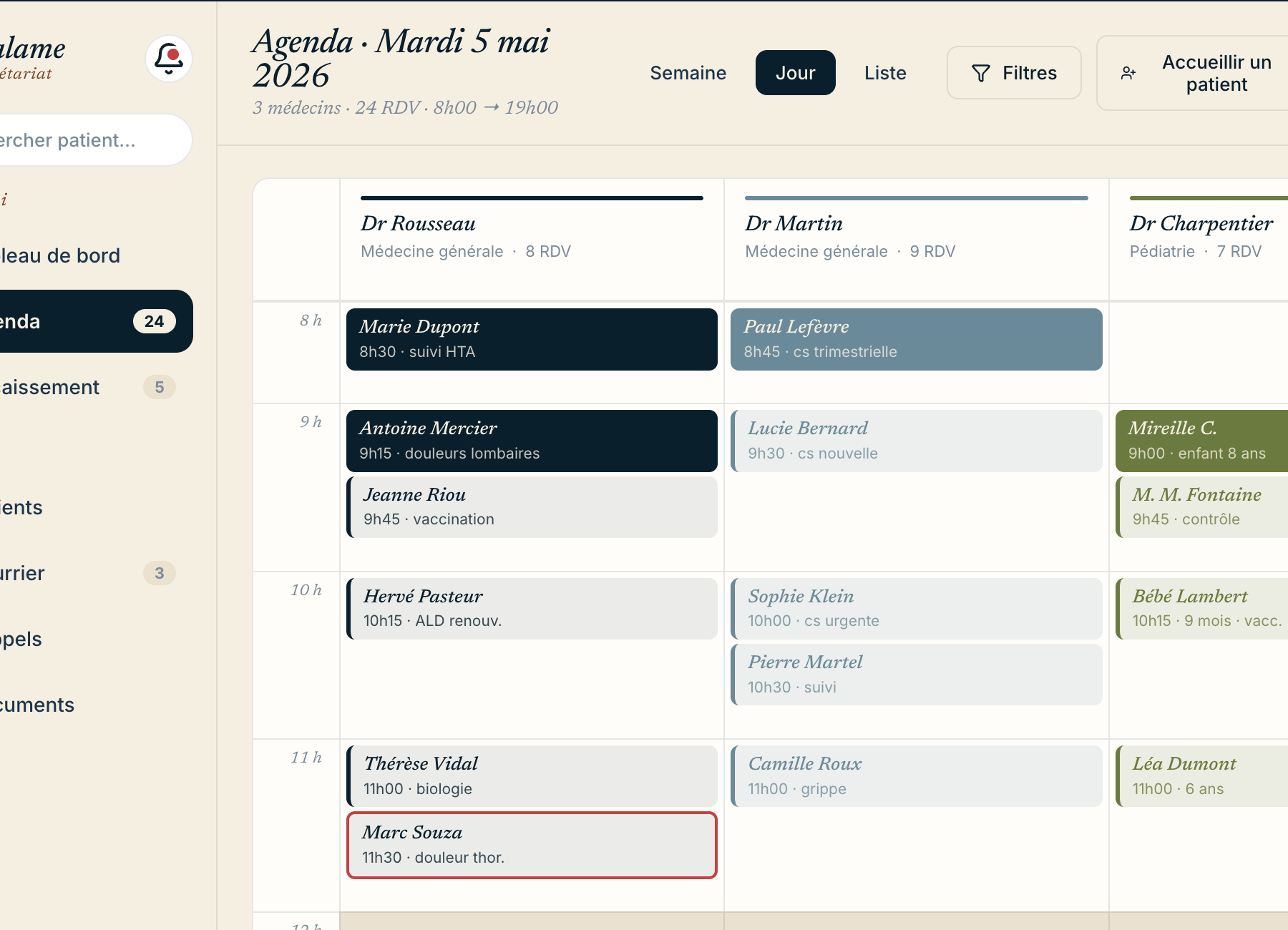The width and height of the screenshot is (1288, 930).
Task: Click the Dr Martin column header
Action: coord(916,238)
